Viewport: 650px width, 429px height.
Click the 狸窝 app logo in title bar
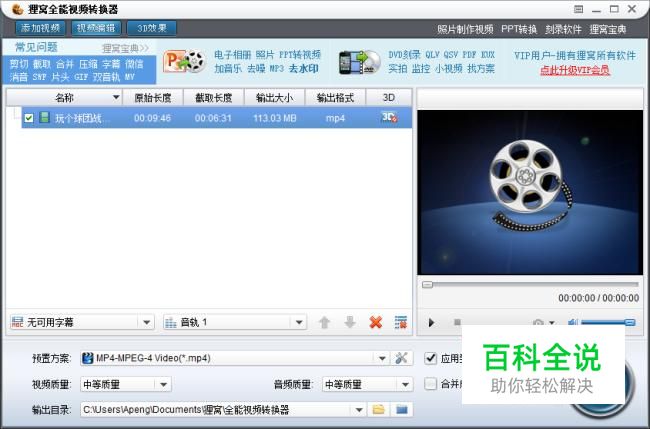tap(17, 9)
